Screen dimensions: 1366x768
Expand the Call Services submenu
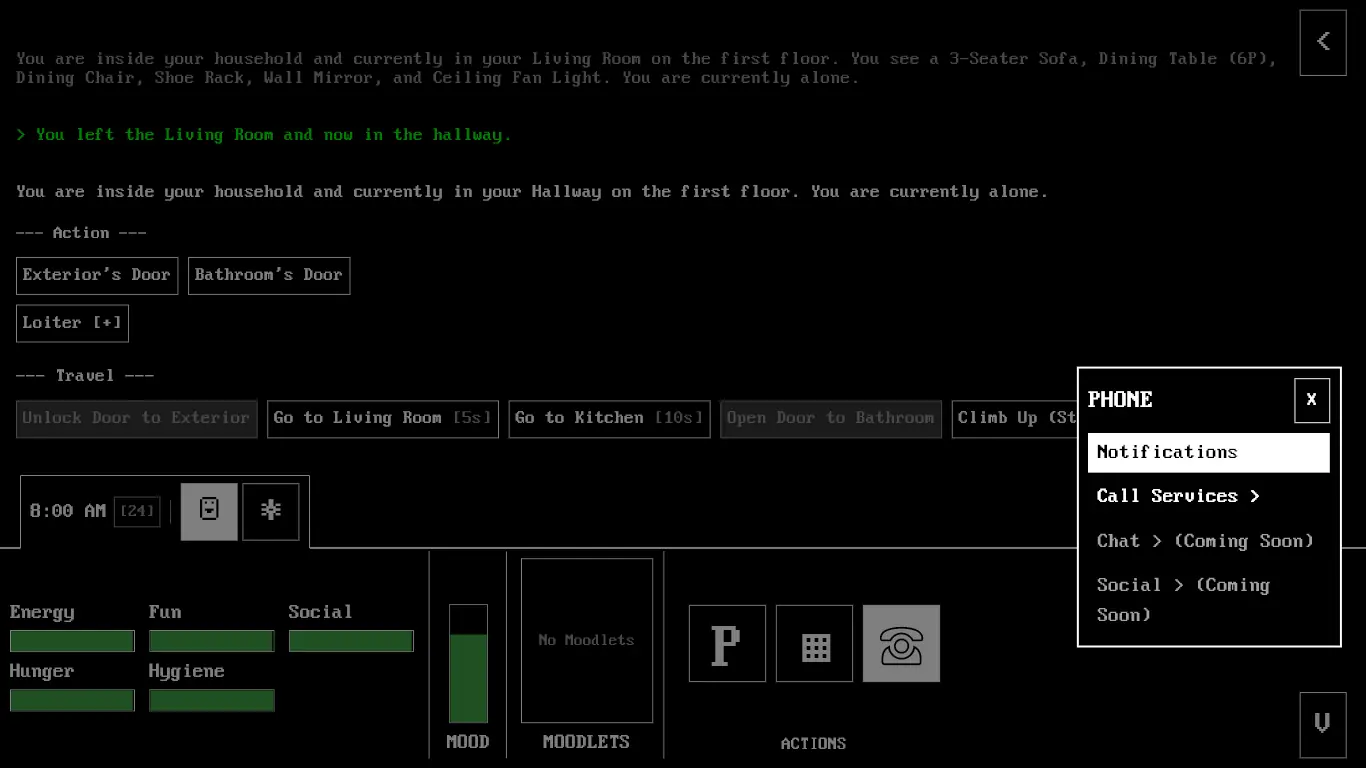1177,496
